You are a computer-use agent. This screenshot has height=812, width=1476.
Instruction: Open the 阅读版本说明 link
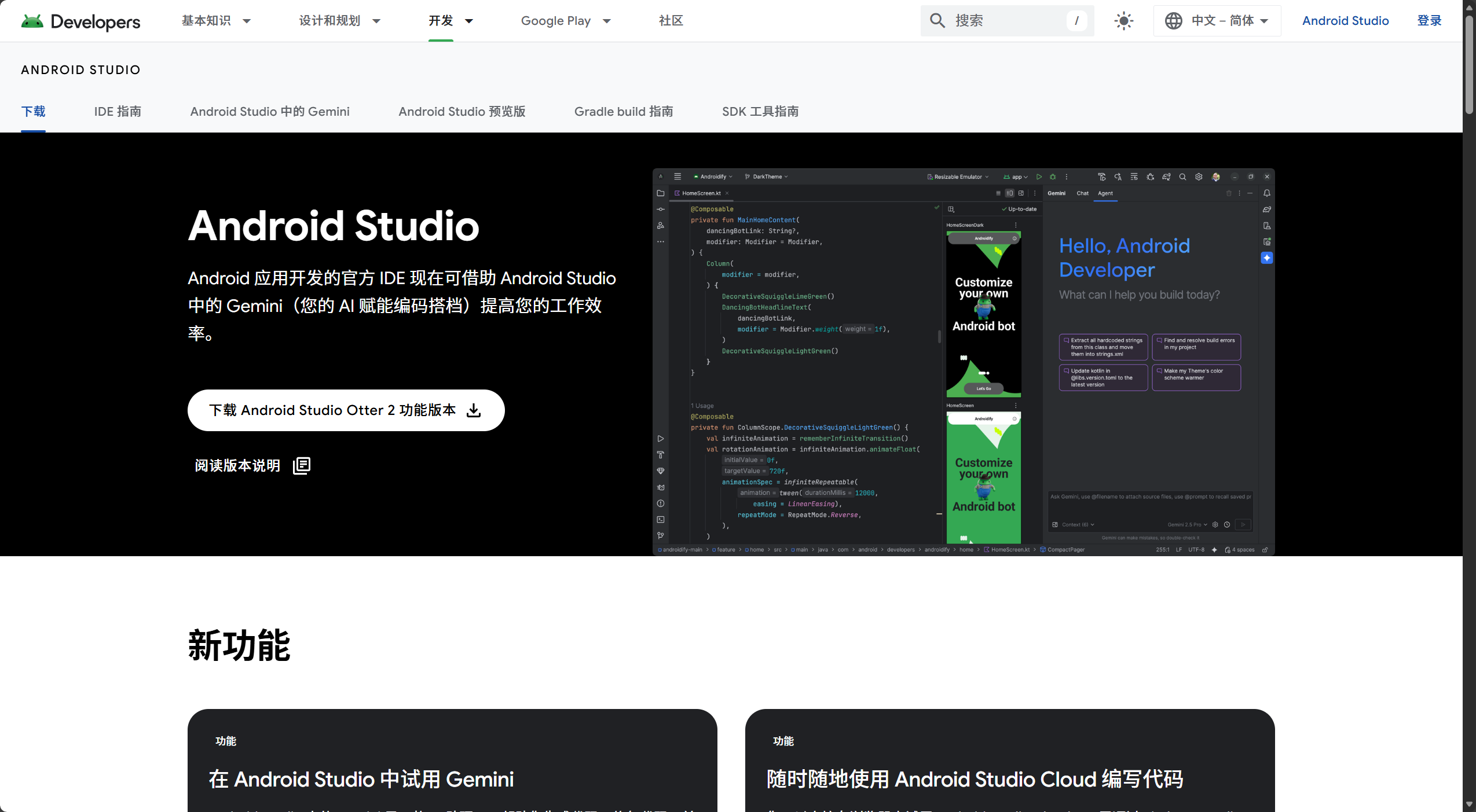tap(237, 465)
